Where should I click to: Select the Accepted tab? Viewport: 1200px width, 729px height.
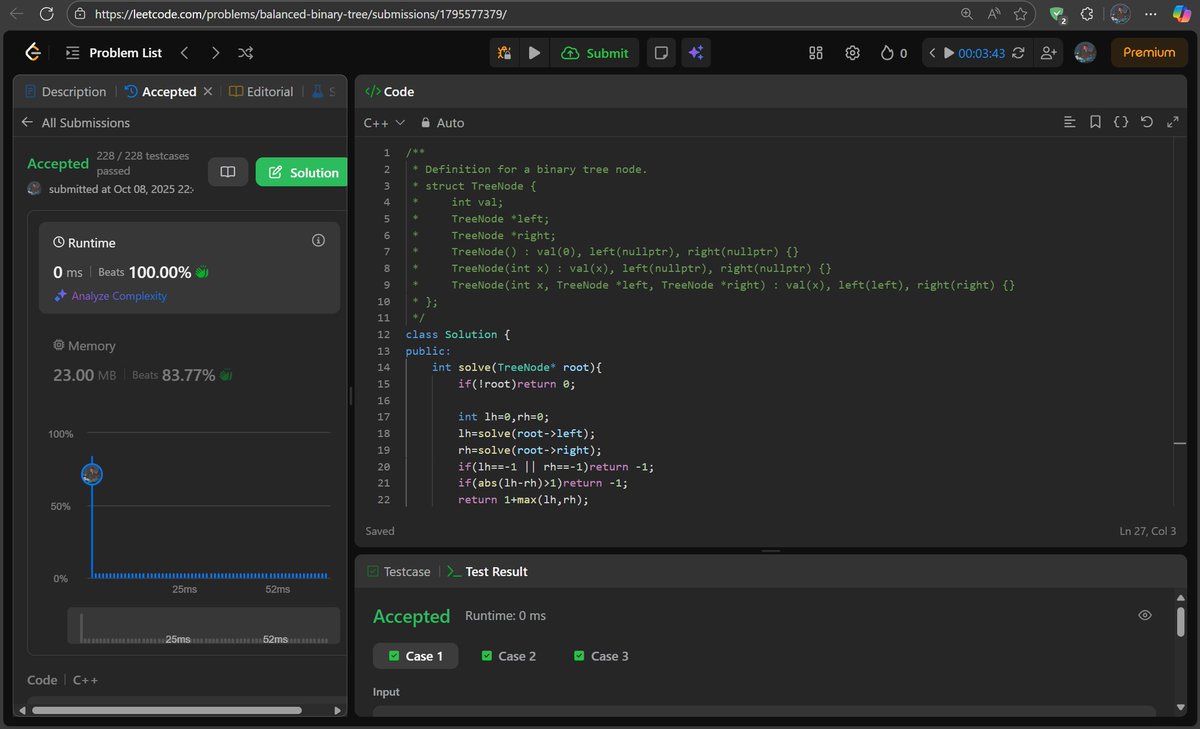[160, 91]
